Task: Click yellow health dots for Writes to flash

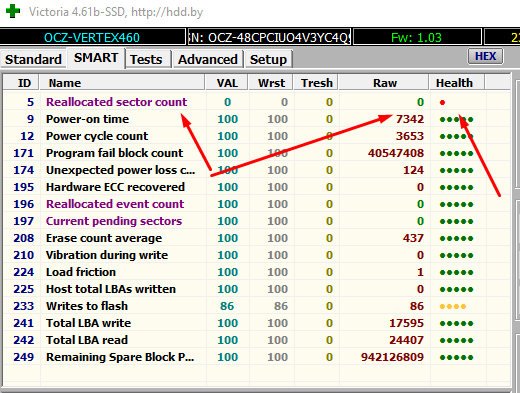Action: [453, 306]
